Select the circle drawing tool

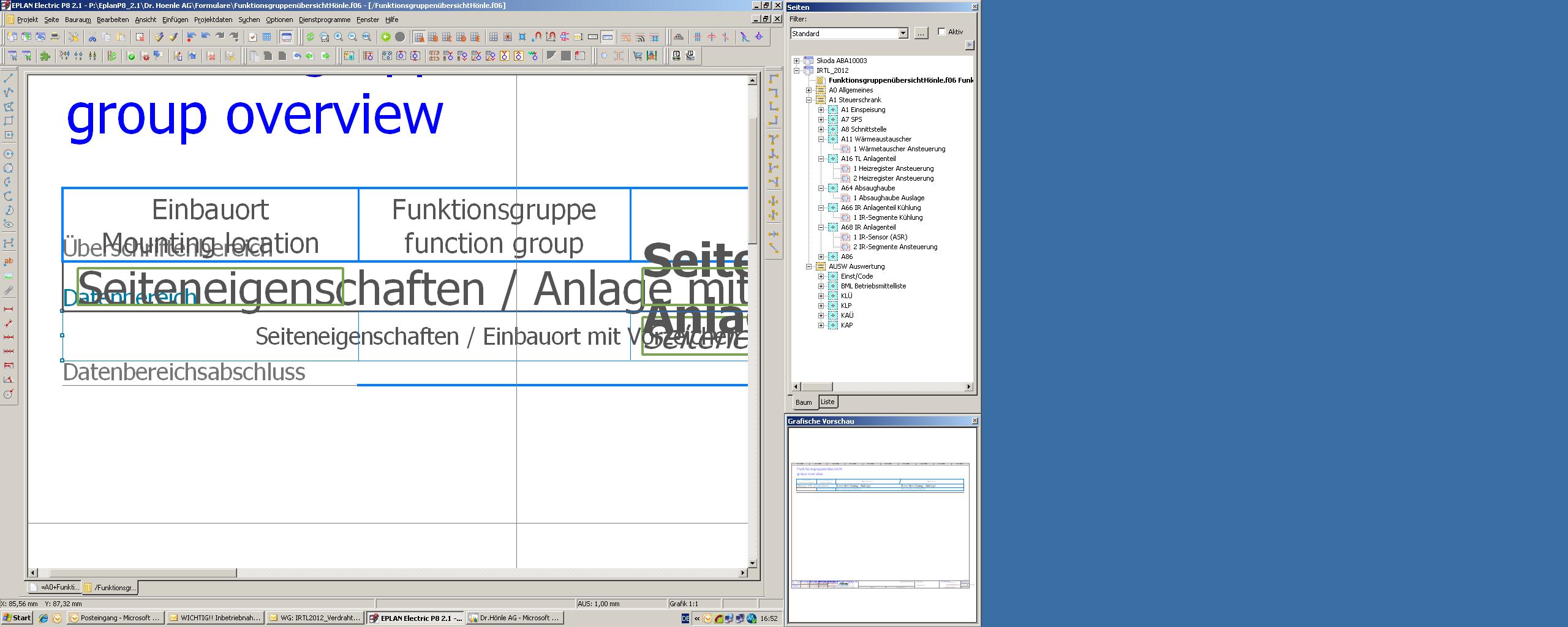9,154
